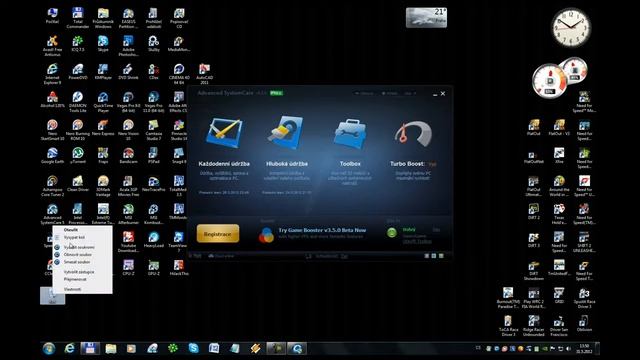The height and width of the screenshot is (360, 640).
Task: Open the Windows Start menu orb
Action: (49, 348)
